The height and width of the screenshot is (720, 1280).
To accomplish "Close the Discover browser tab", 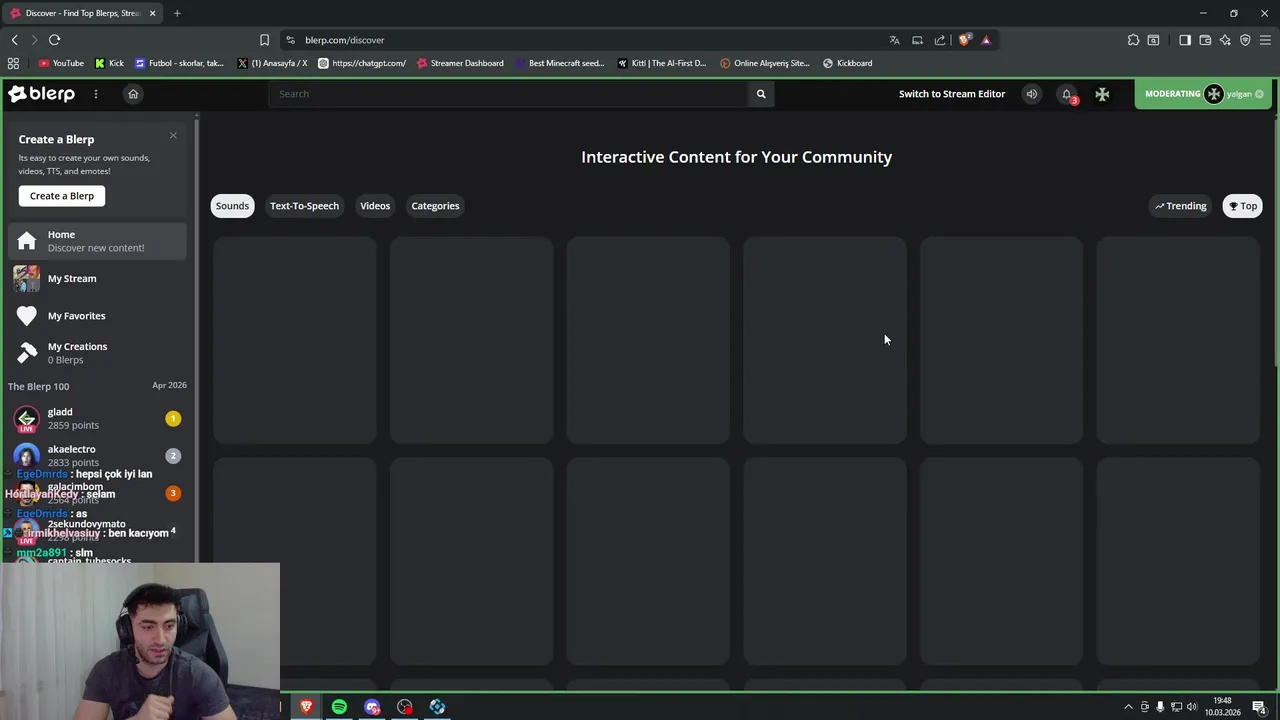I will point(153,13).
